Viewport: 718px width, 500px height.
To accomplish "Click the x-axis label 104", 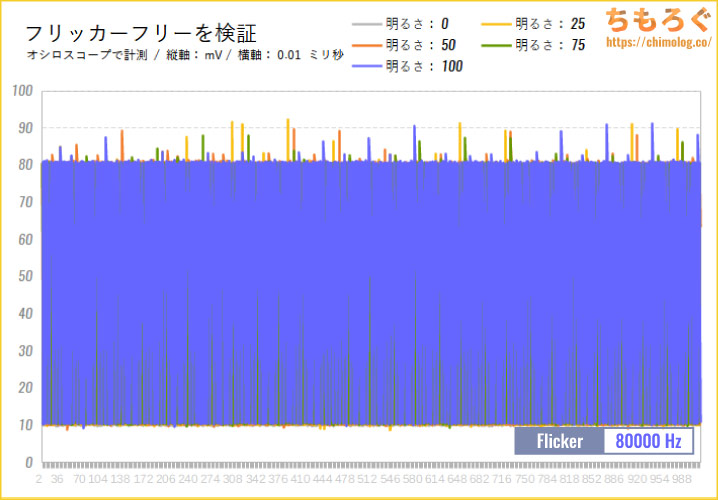I will click(98, 479).
